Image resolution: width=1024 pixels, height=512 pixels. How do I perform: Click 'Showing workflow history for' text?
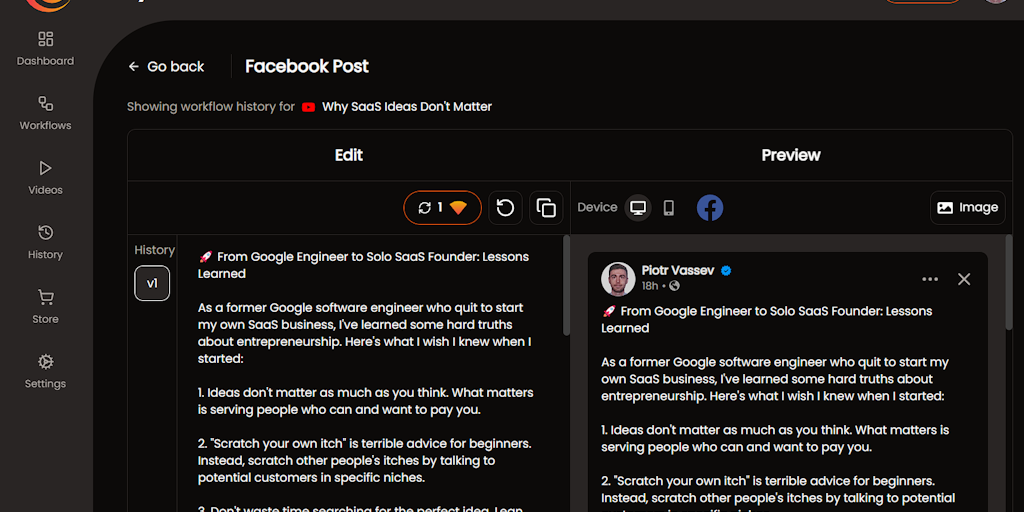(211, 106)
